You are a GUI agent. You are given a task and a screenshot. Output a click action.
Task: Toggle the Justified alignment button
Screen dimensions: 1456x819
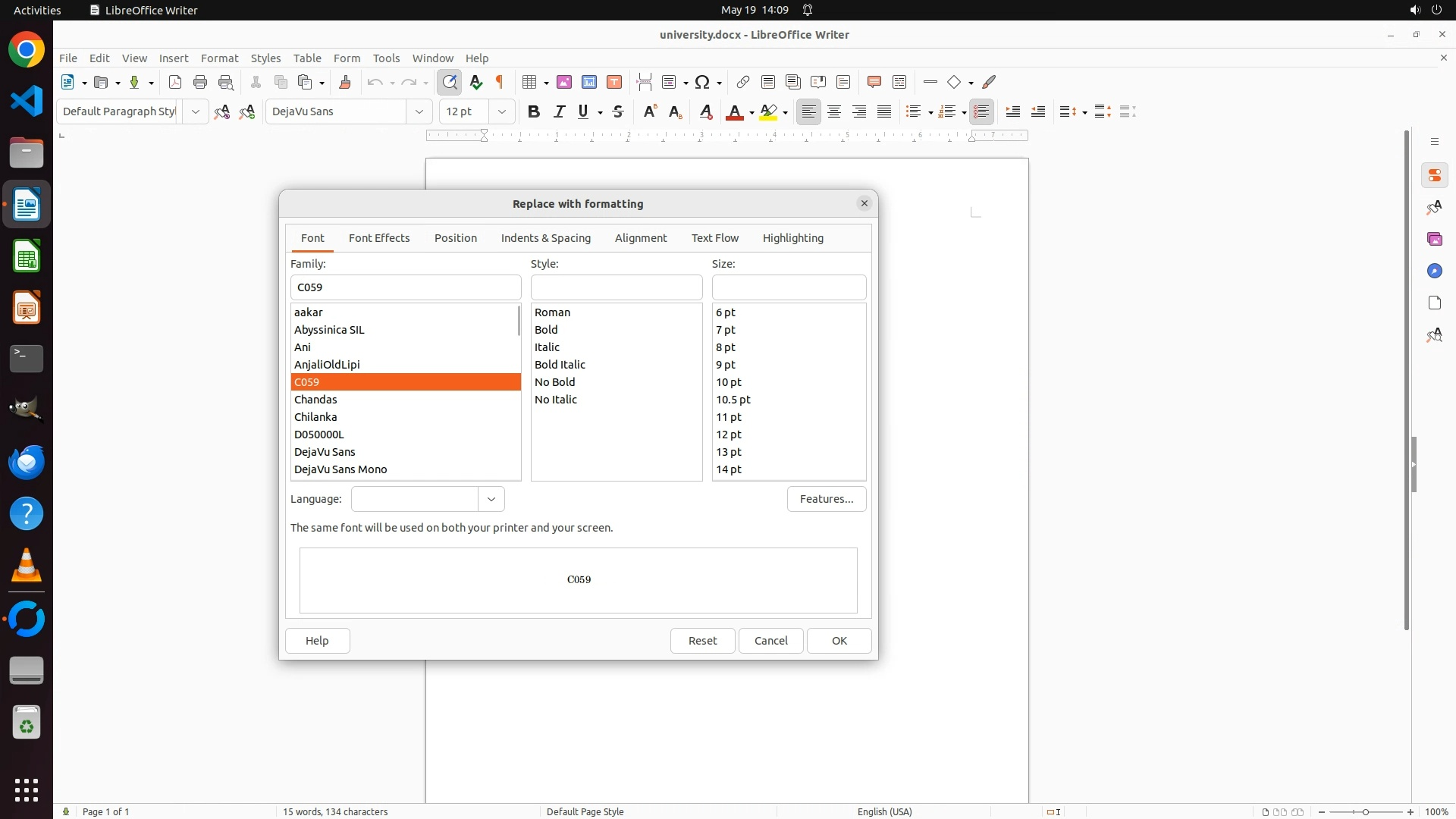[x=884, y=111]
